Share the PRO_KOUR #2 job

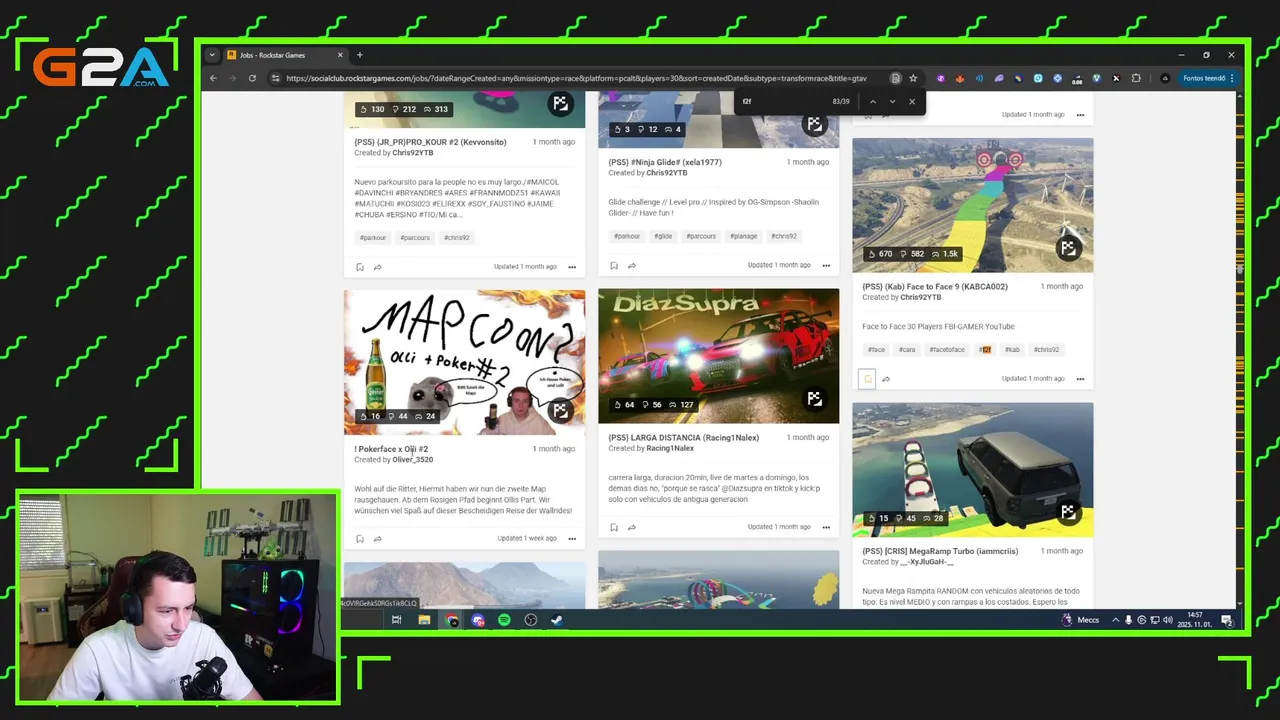(377, 267)
